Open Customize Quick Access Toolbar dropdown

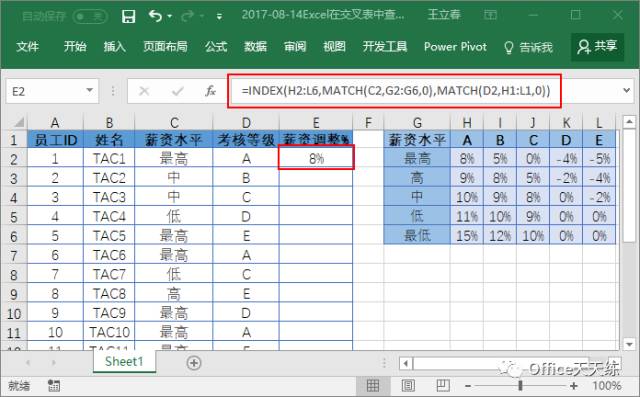coord(220,17)
